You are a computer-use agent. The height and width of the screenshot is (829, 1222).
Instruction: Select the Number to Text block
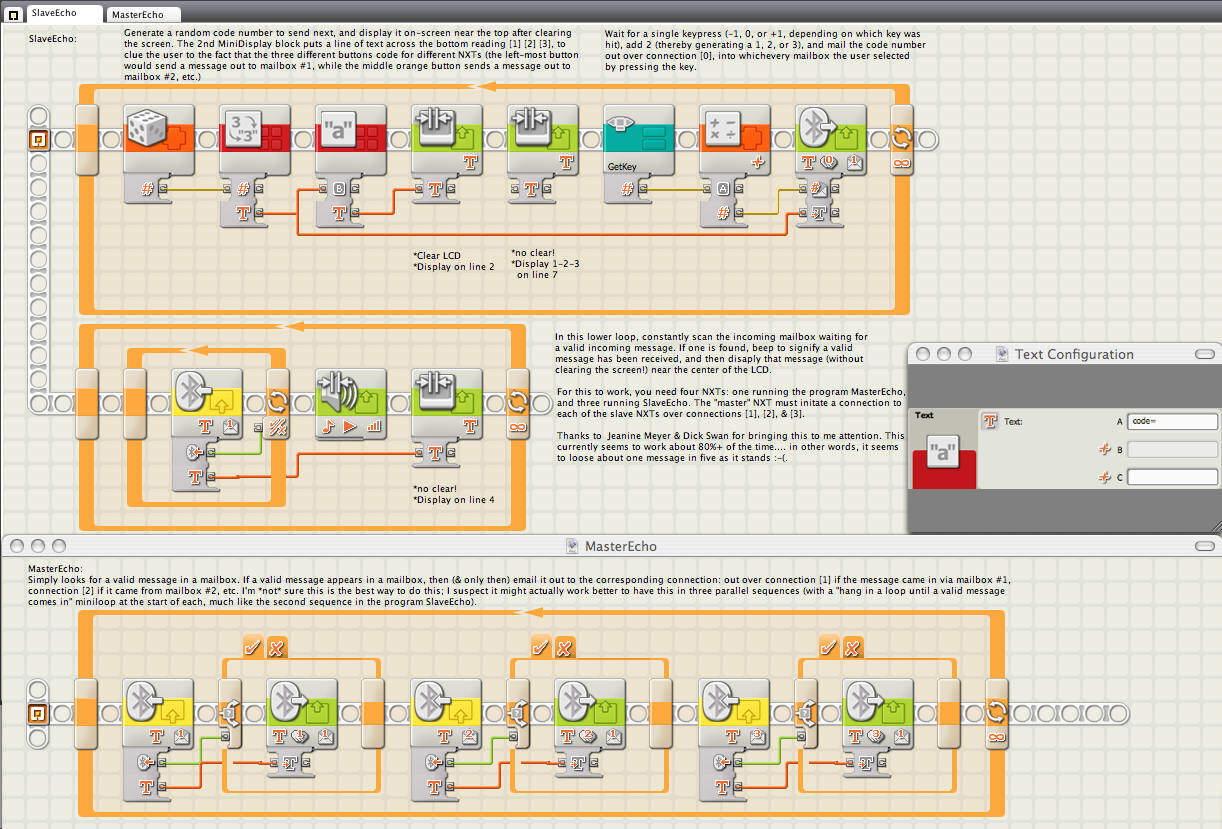pyautogui.click(x=254, y=139)
